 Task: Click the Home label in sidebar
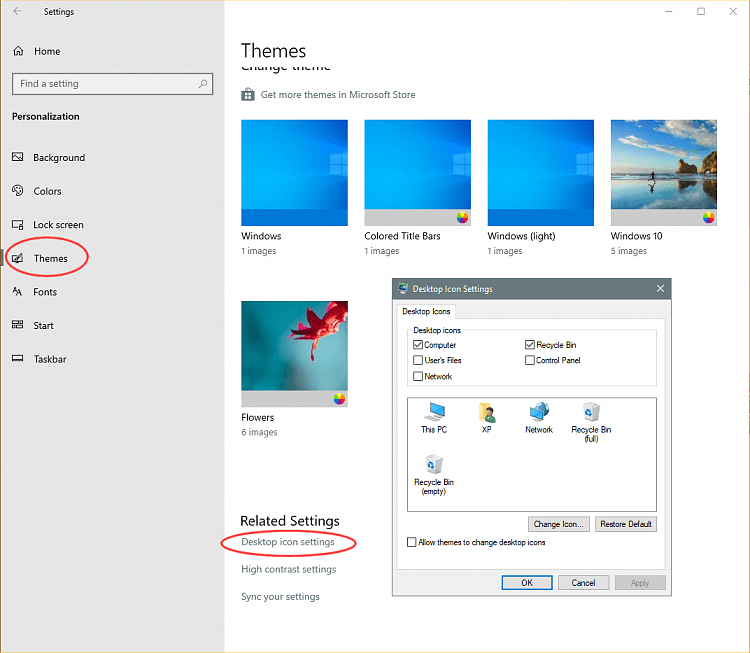coord(47,51)
